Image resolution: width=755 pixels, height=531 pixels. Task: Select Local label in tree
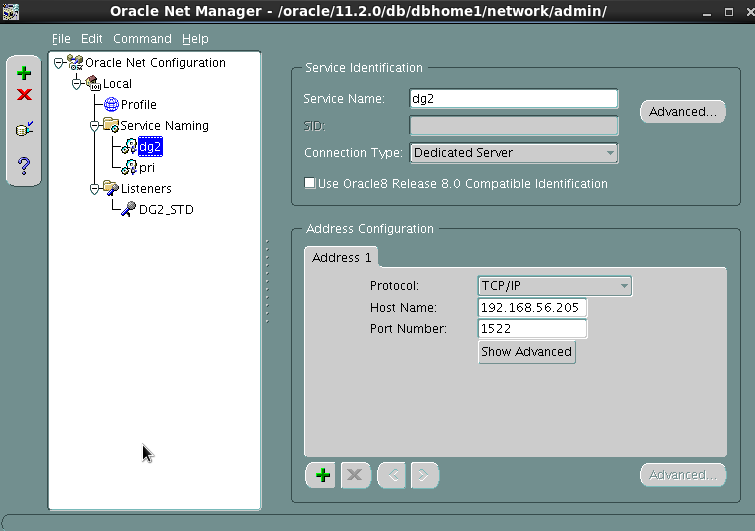coord(117,84)
